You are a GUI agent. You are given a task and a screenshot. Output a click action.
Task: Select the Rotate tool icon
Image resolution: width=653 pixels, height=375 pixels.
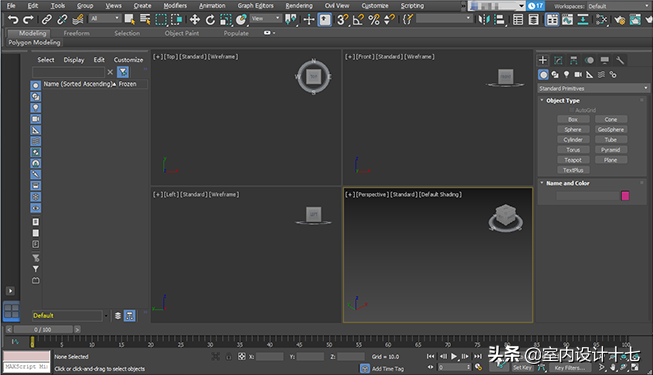pos(210,20)
